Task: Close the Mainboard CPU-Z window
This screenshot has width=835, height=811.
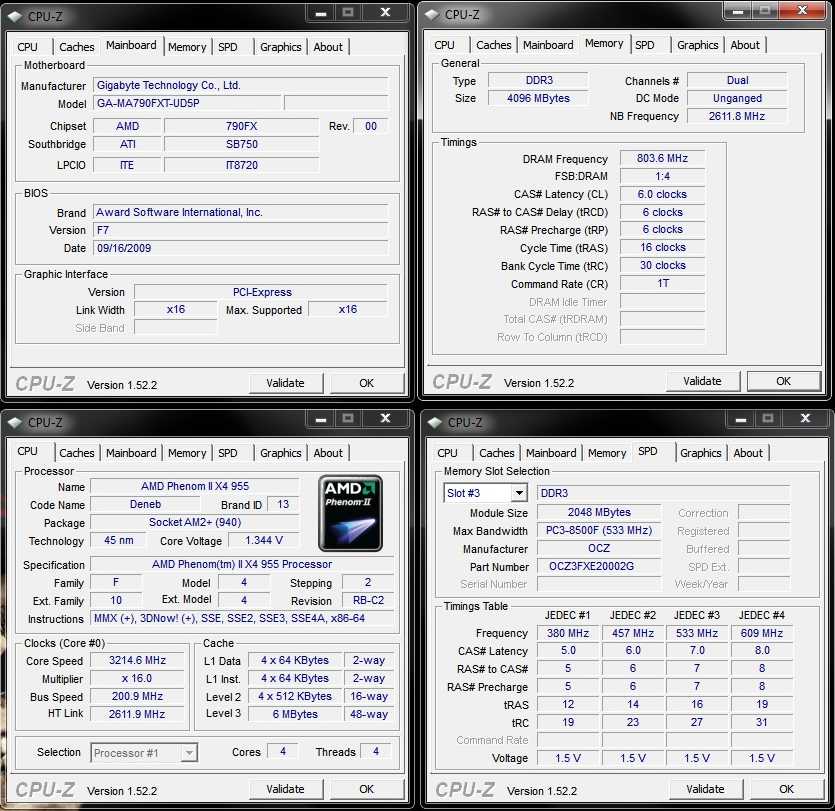Action: point(386,12)
